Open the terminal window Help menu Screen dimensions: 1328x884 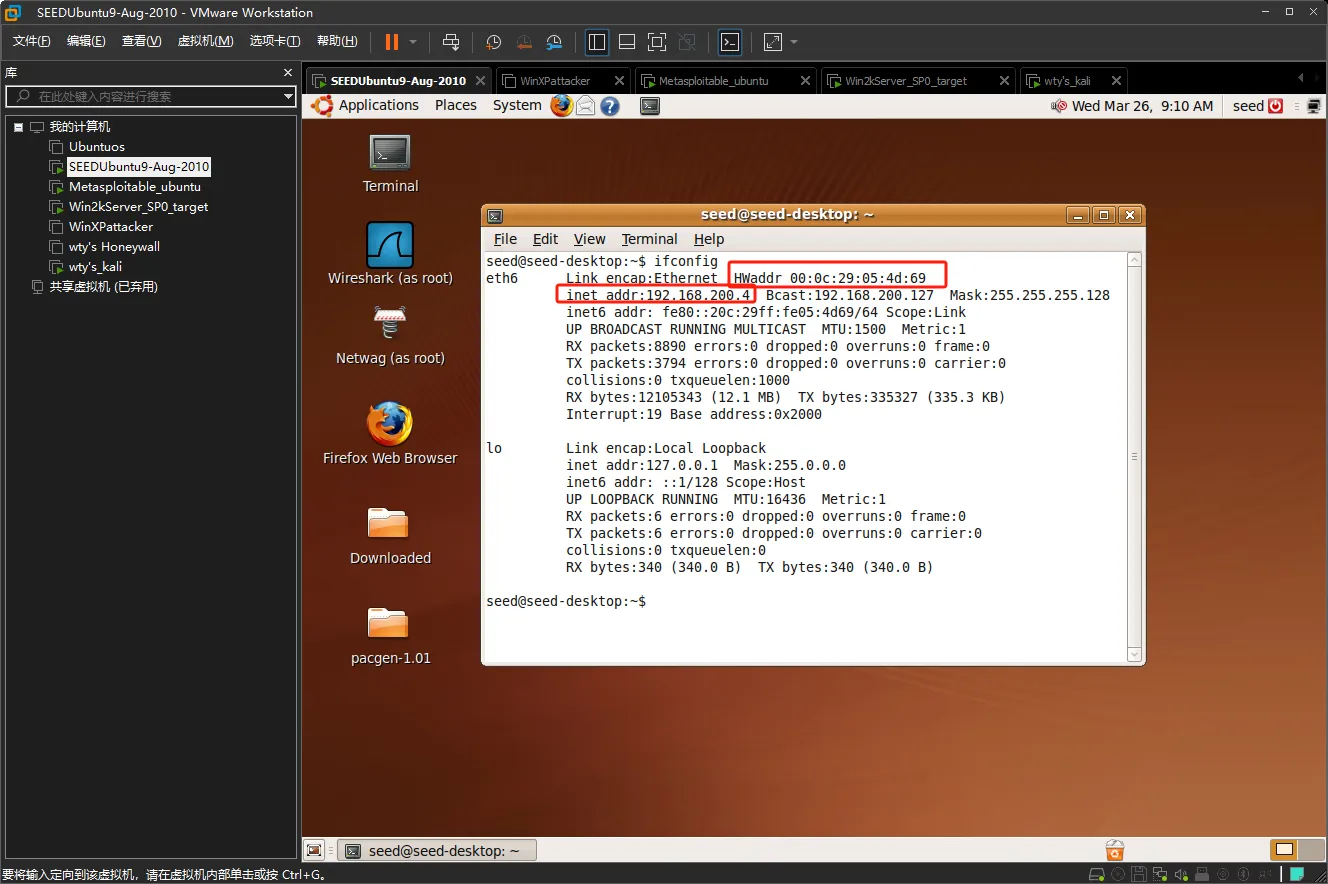(x=709, y=239)
